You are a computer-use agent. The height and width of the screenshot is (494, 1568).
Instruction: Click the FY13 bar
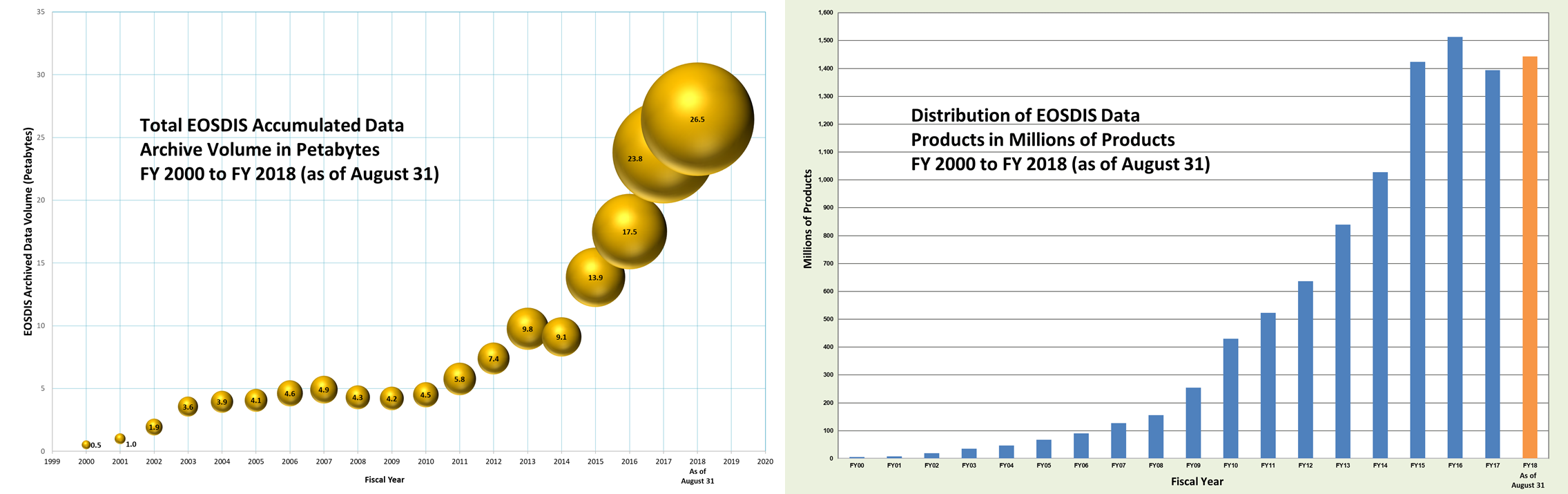coord(1343,341)
